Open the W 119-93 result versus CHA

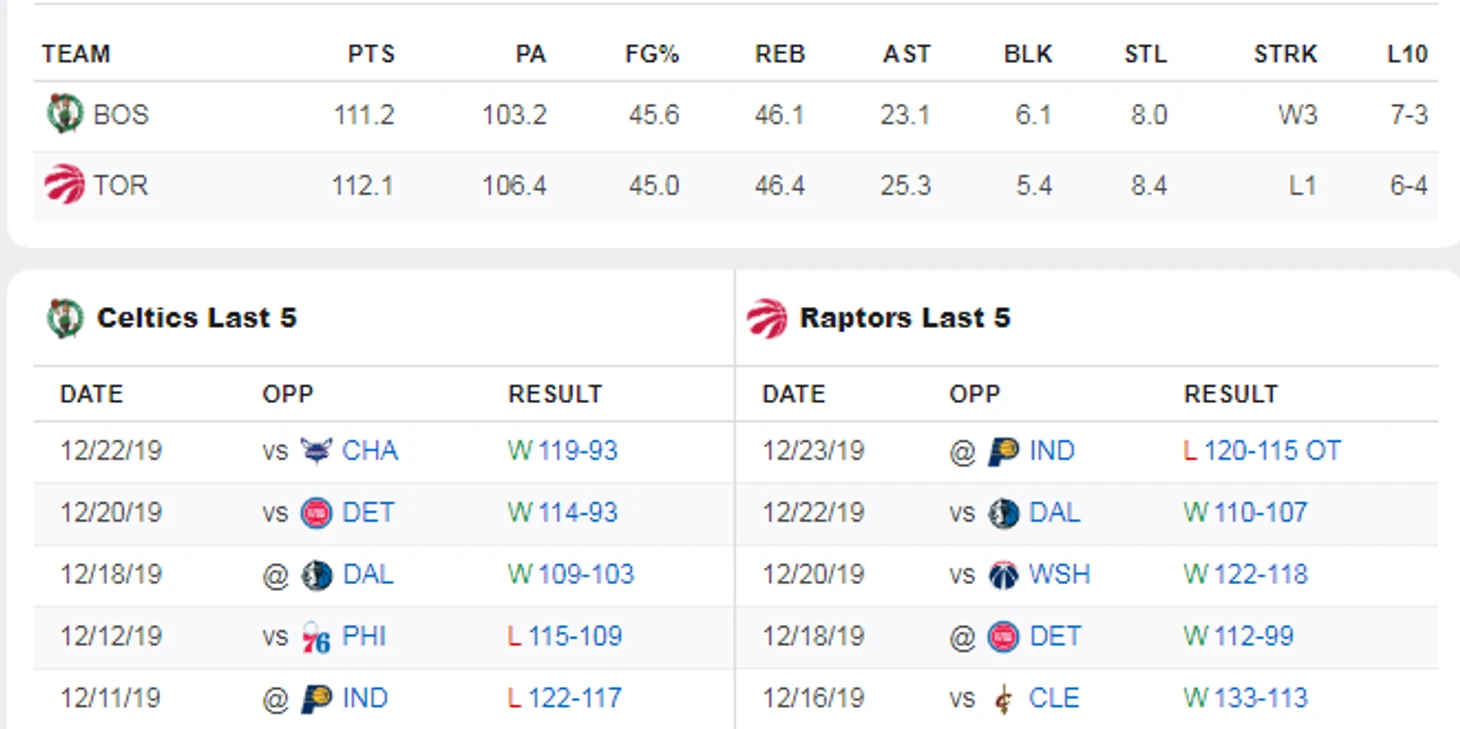(x=563, y=451)
